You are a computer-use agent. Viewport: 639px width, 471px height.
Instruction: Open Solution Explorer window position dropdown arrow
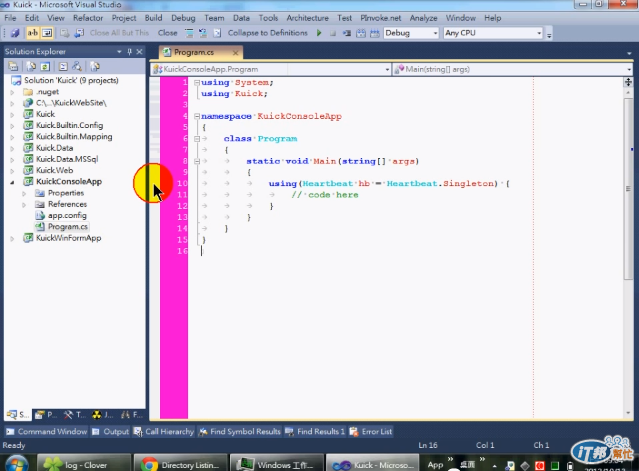pos(119,52)
